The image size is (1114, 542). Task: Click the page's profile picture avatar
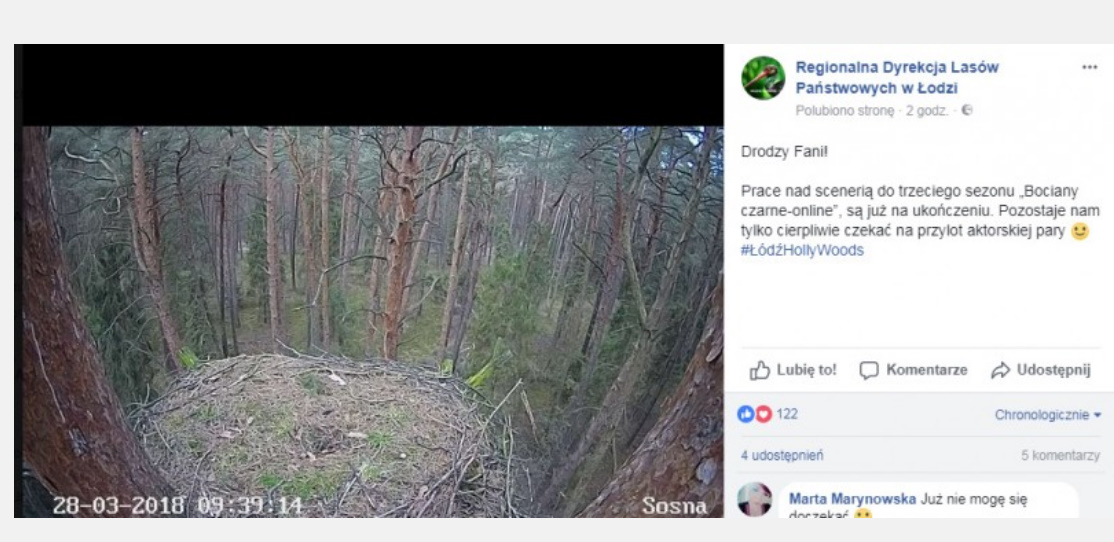763,78
